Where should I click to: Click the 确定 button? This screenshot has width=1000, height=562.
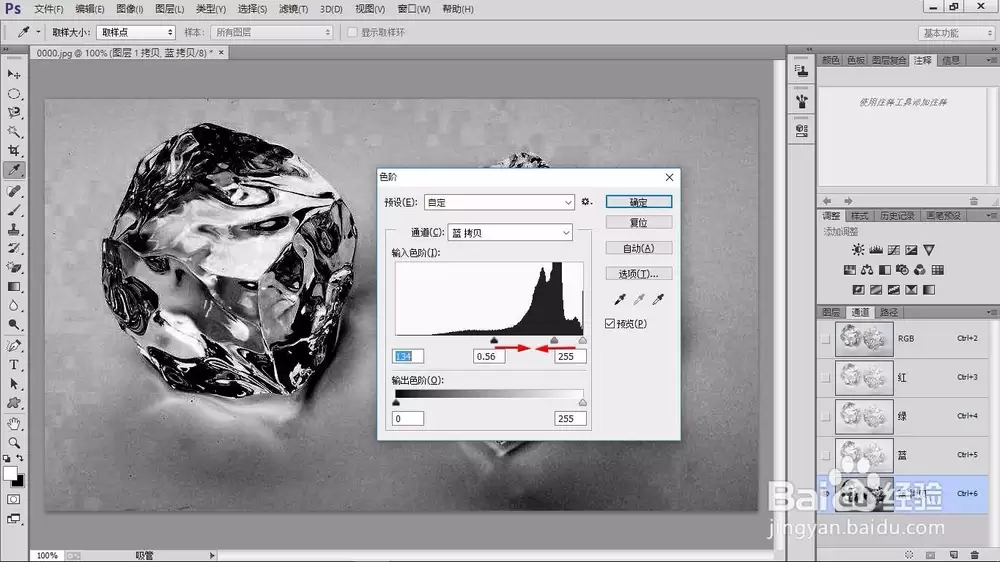(638, 202)
